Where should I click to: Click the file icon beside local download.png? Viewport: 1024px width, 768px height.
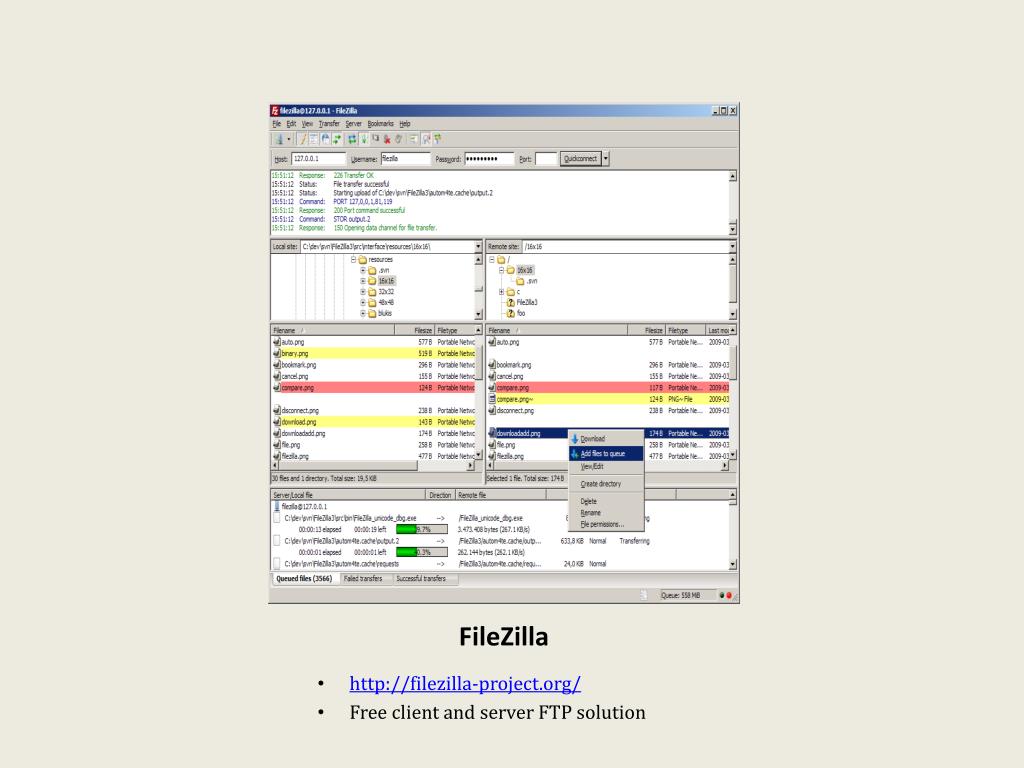pyautogui.click(x=277, y=422)
